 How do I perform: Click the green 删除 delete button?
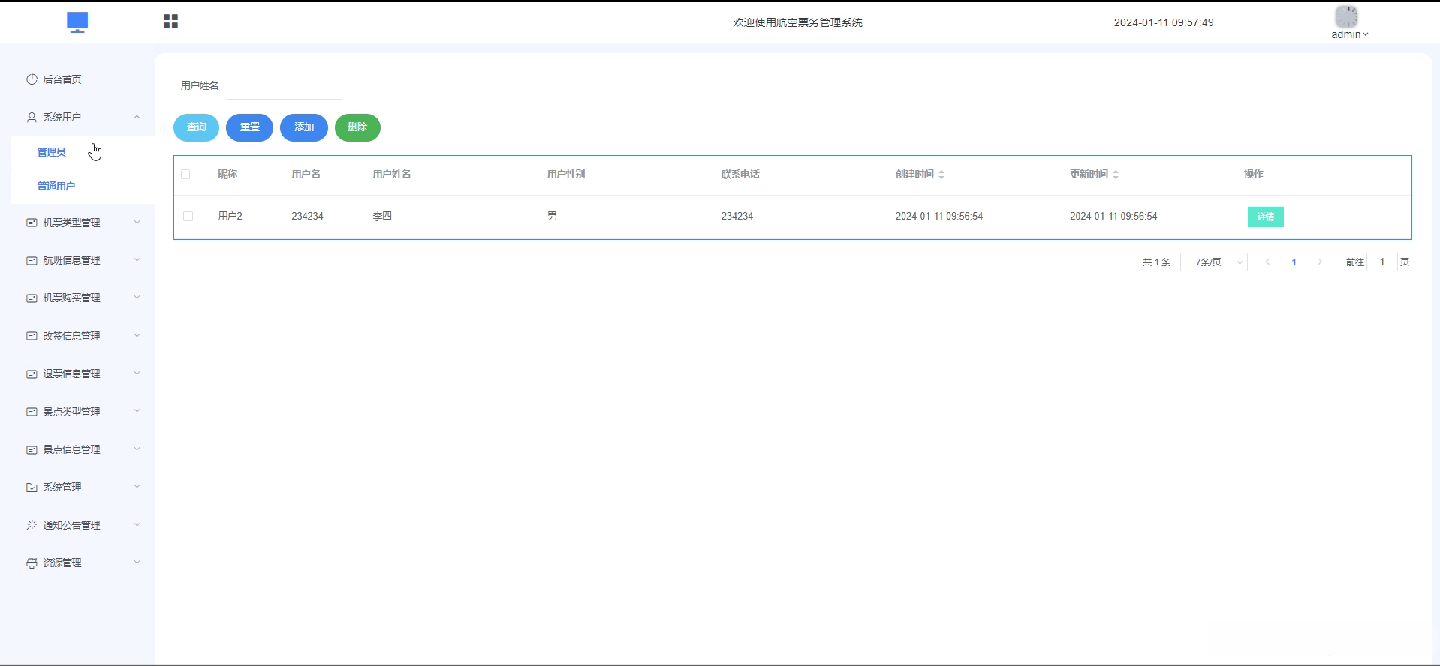pyautogui.click(x=357, y=127)
